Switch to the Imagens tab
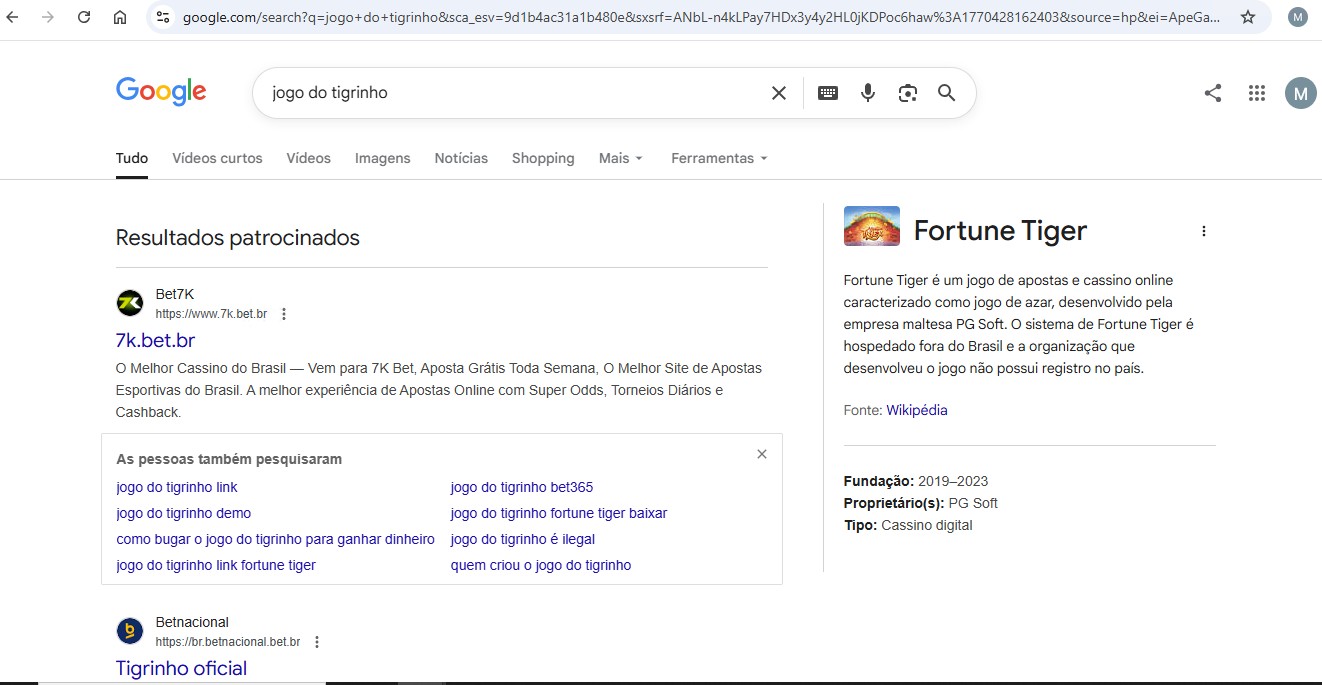The image size is (1322, 685). 382,158
